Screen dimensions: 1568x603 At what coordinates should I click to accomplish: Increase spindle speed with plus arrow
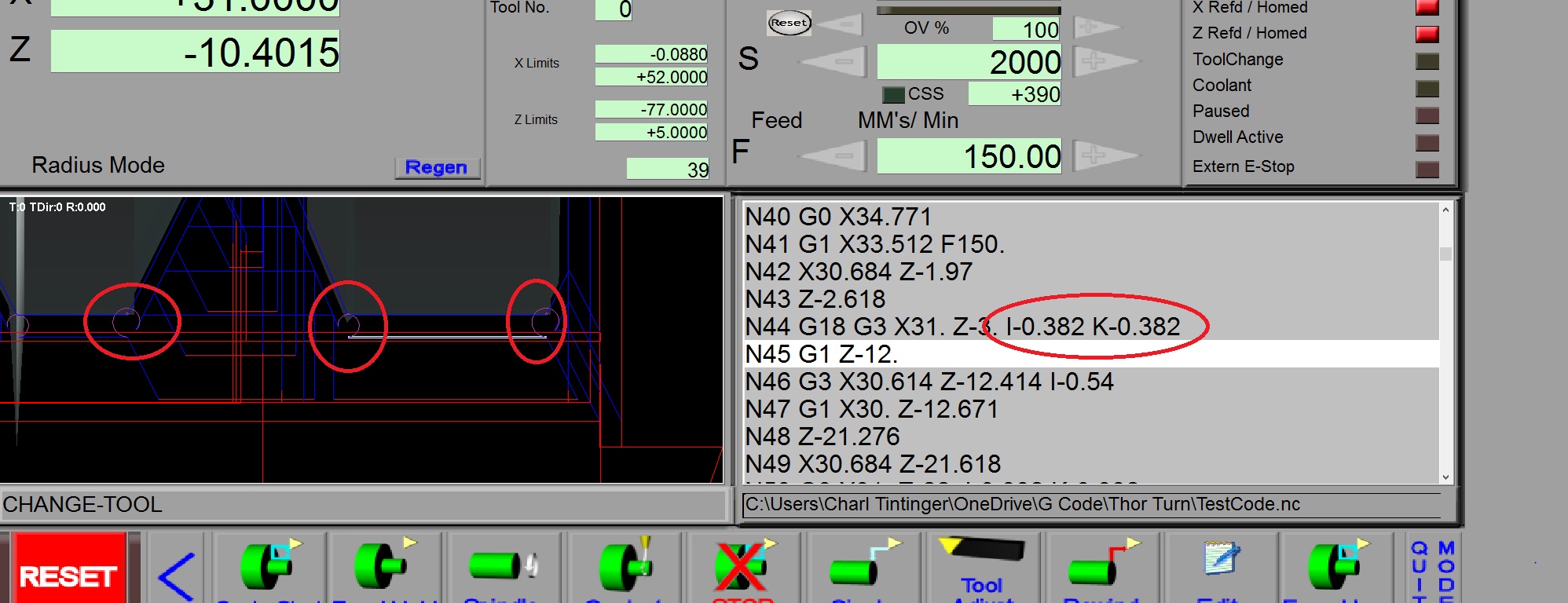(x=1096, y=62)
